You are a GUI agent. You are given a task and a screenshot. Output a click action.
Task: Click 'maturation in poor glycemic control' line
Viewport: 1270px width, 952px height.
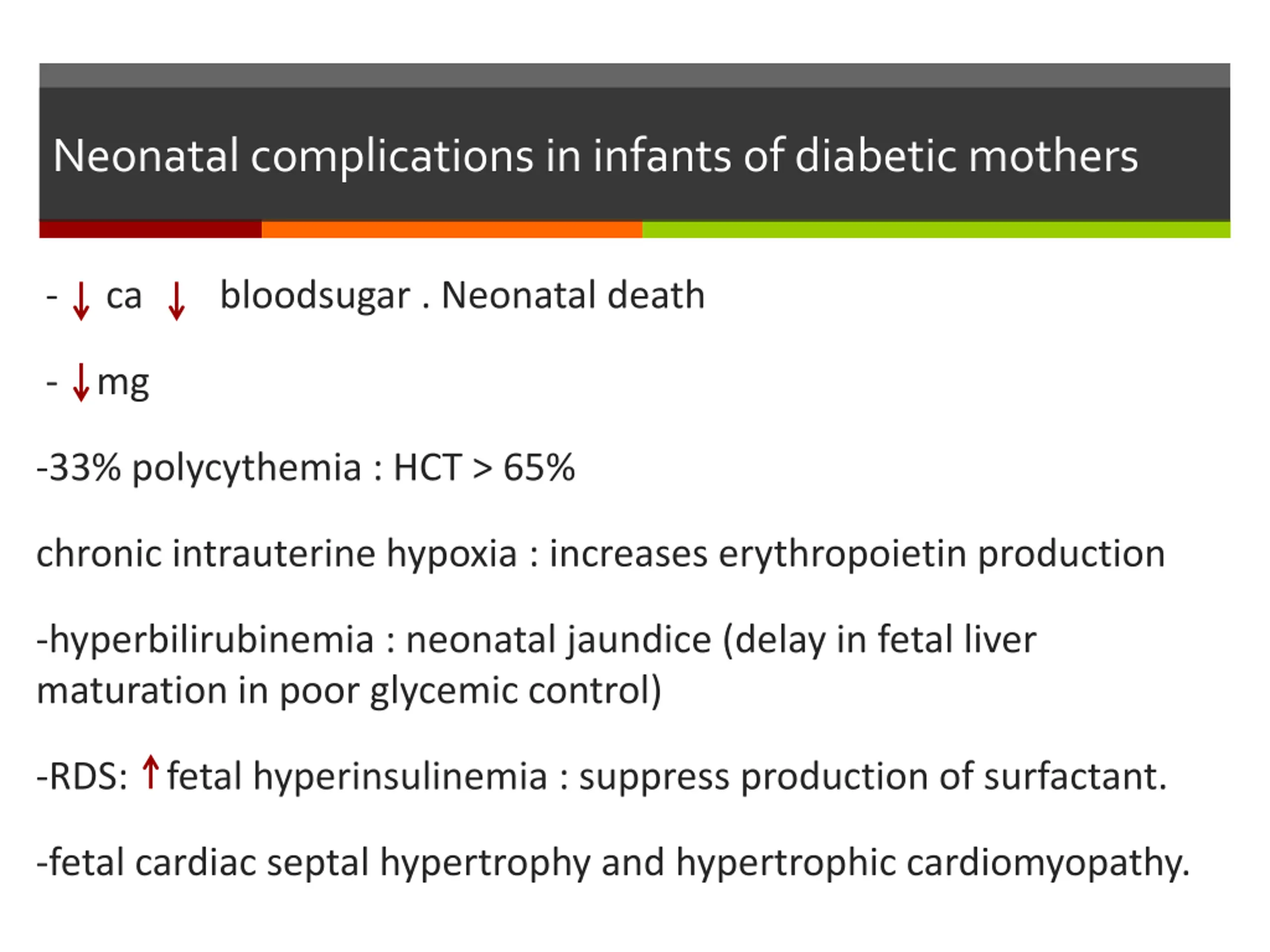pos(349,690)
